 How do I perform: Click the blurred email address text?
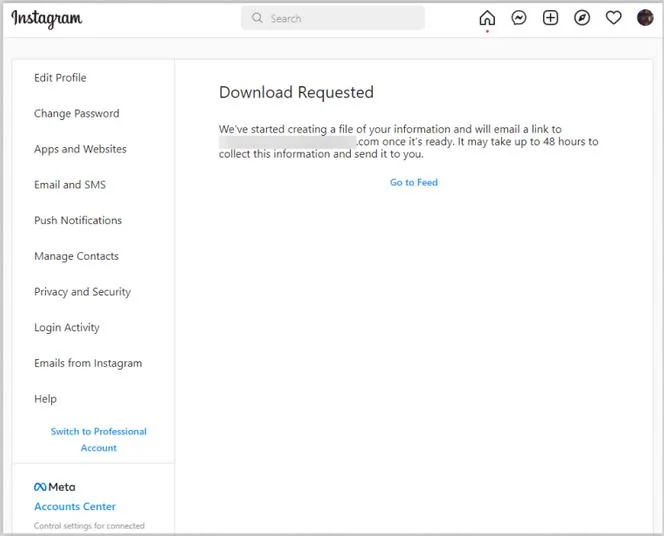coord(287,141)
